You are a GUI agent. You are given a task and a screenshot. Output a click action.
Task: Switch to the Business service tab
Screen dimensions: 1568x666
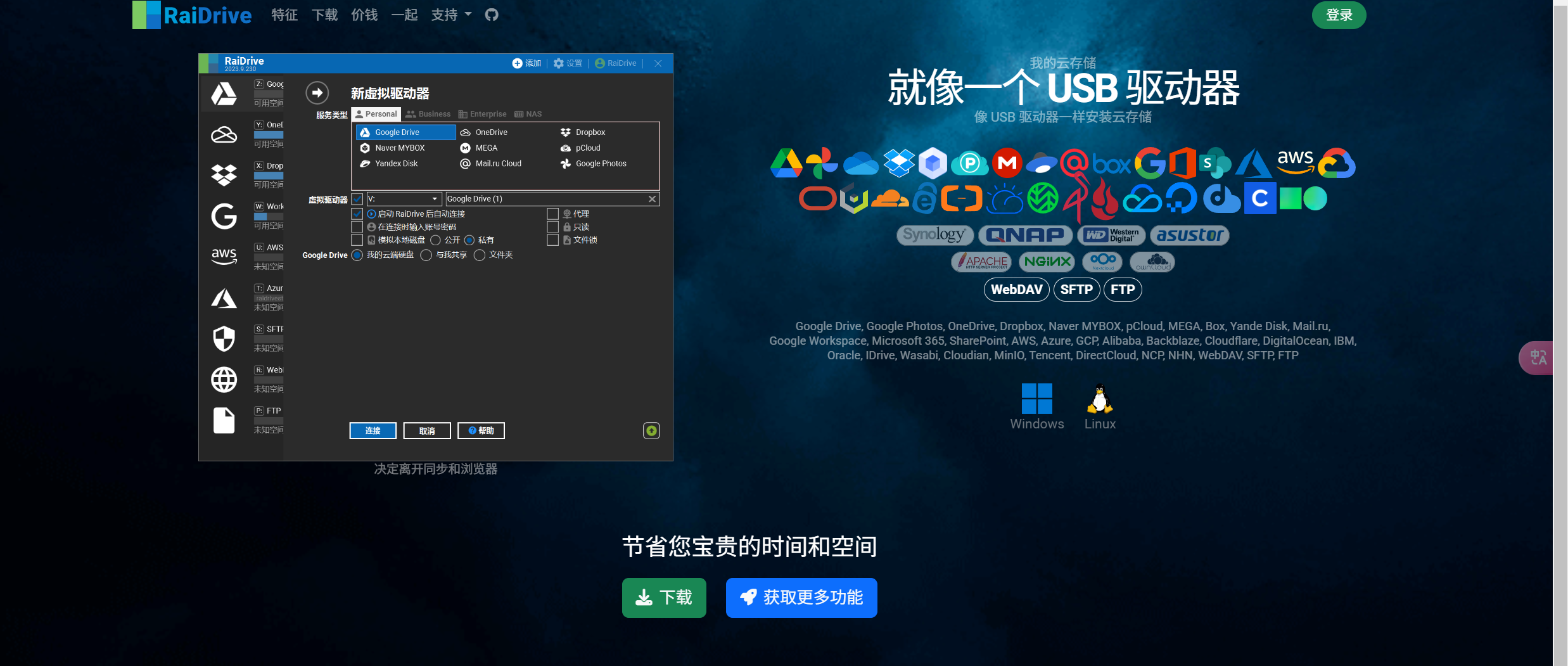[x=428, y=114]
